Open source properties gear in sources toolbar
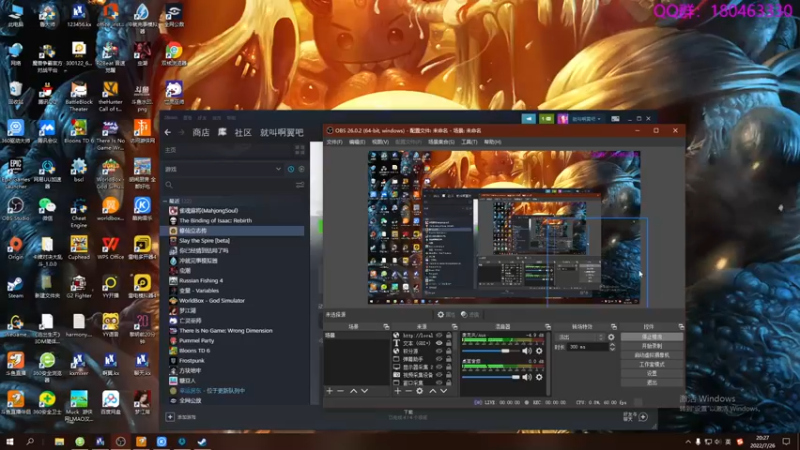The image size is (800, 450). click(x=419, y=391)
